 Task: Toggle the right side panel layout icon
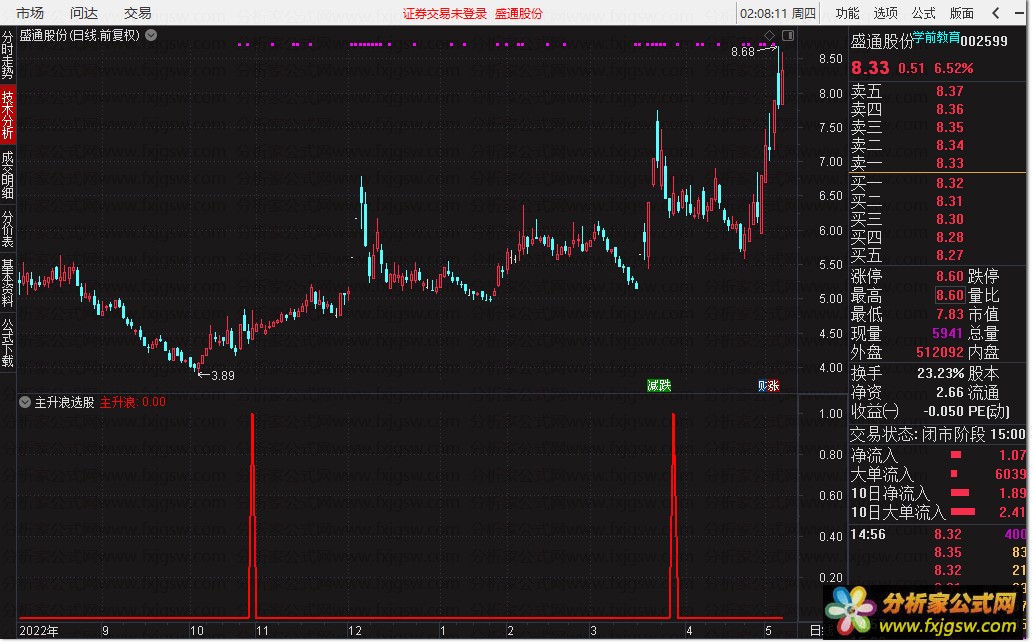[788, 35]
